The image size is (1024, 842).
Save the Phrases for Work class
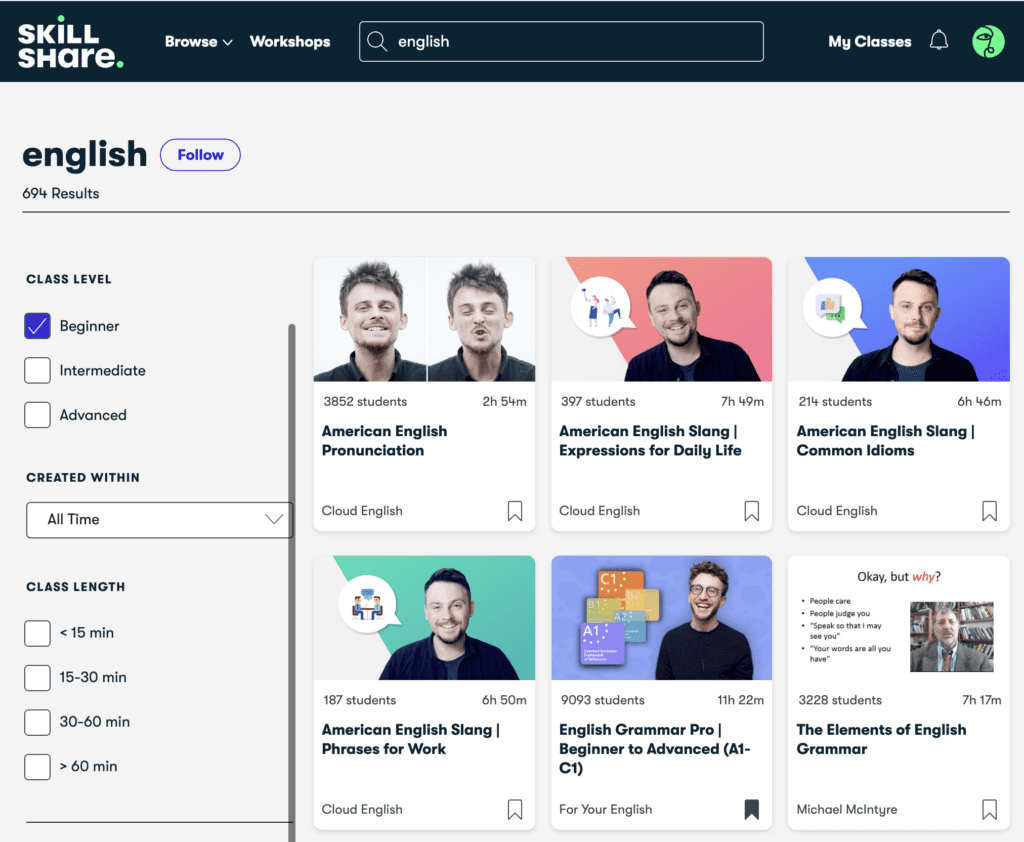pos(514,809)
